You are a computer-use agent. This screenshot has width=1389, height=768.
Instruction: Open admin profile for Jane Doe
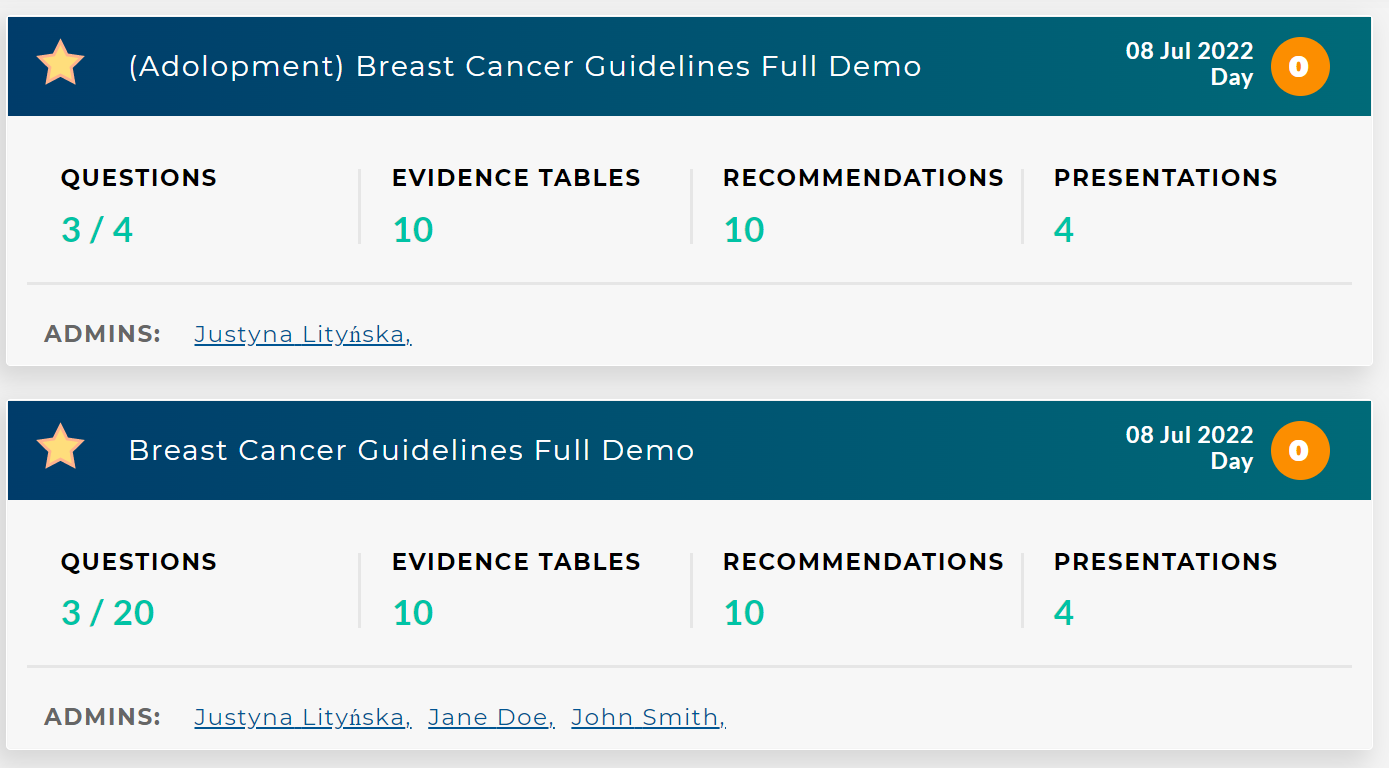click(490, 716)
